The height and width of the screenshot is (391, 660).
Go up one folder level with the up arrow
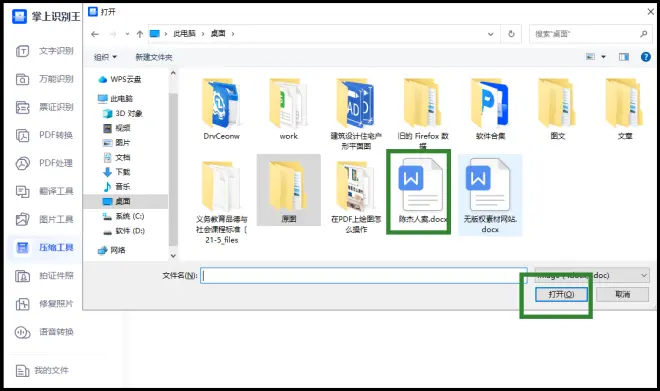[x=140, y=34]
